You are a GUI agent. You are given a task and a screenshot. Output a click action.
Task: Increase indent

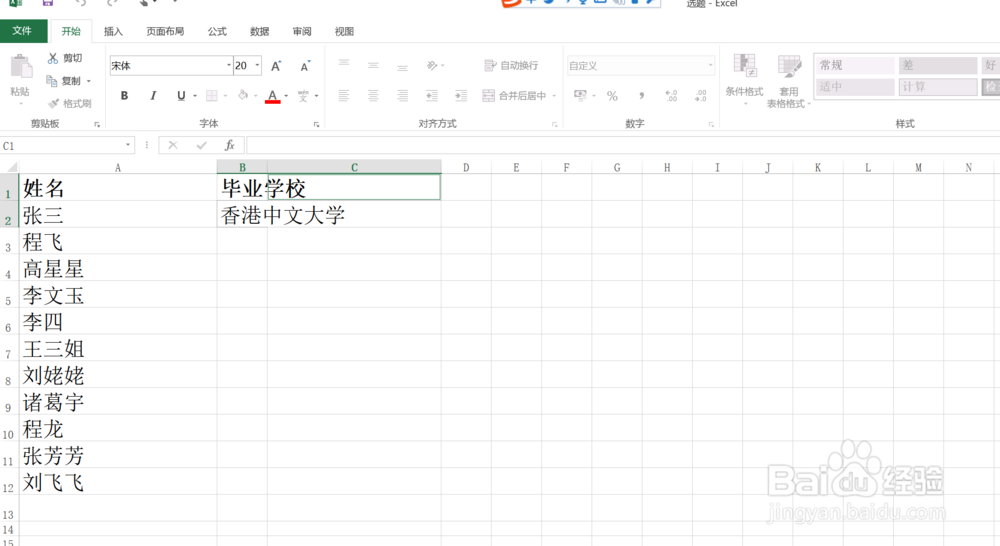pos(461,96)
